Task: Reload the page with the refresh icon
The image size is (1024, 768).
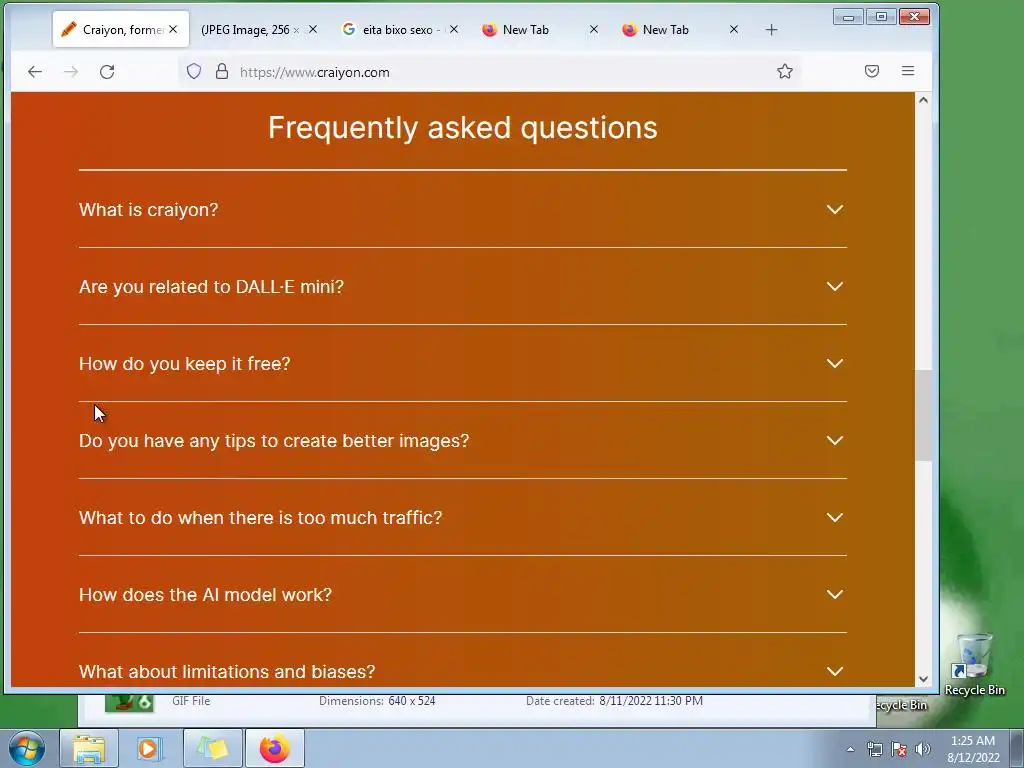Action: pyautogui.click(x=107, y=72)
